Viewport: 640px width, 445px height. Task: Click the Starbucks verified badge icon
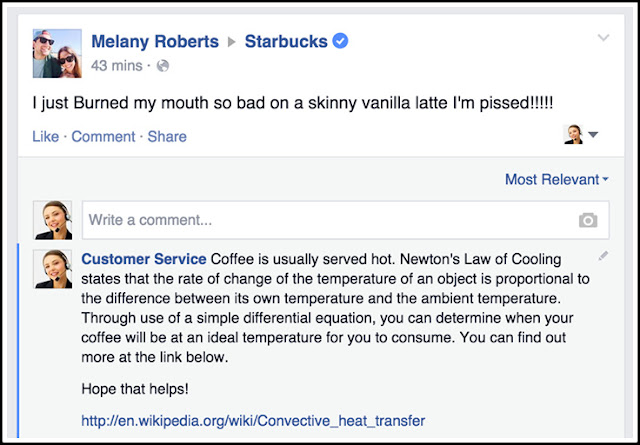[341, 42]
